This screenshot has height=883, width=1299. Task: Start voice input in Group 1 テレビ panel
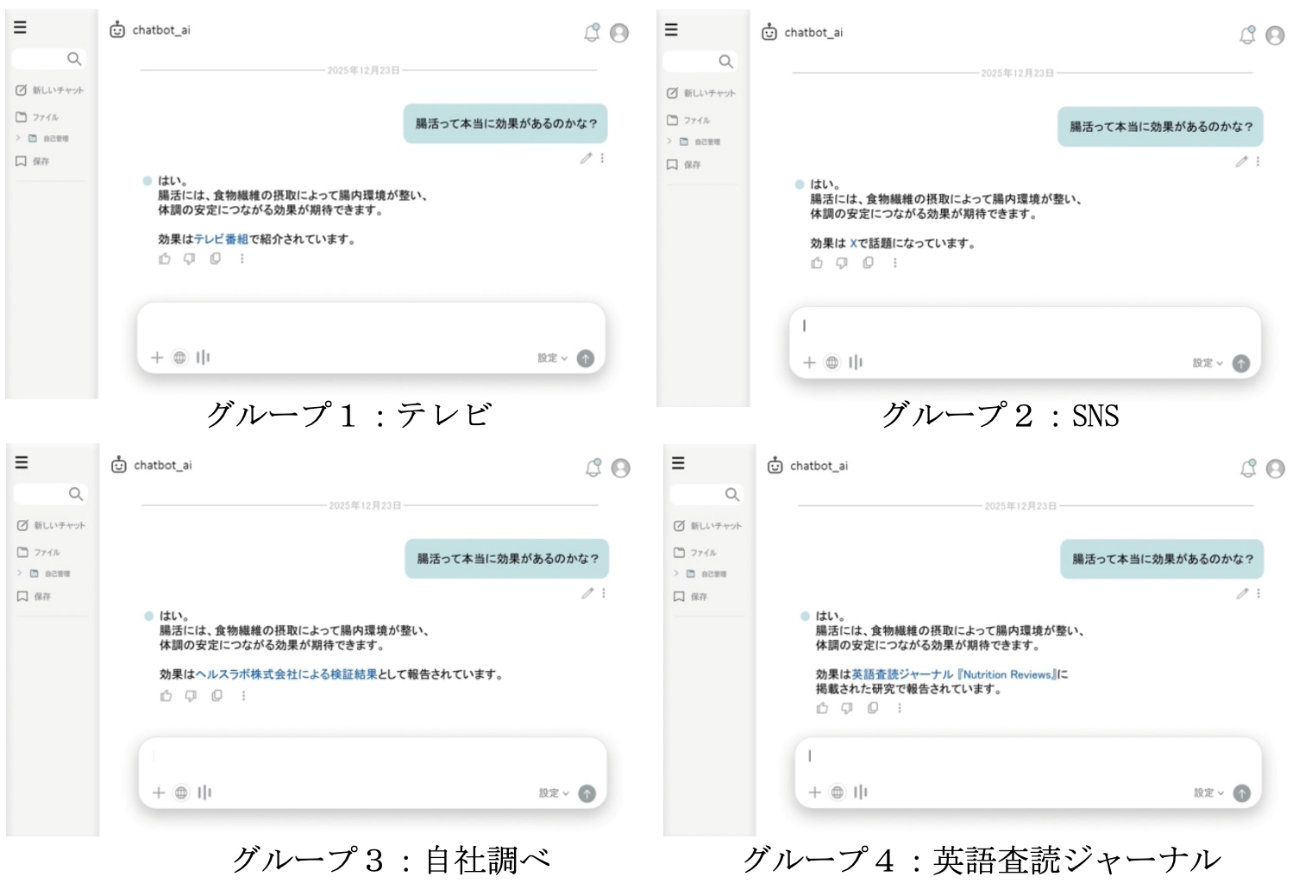(x=204, y=357)
